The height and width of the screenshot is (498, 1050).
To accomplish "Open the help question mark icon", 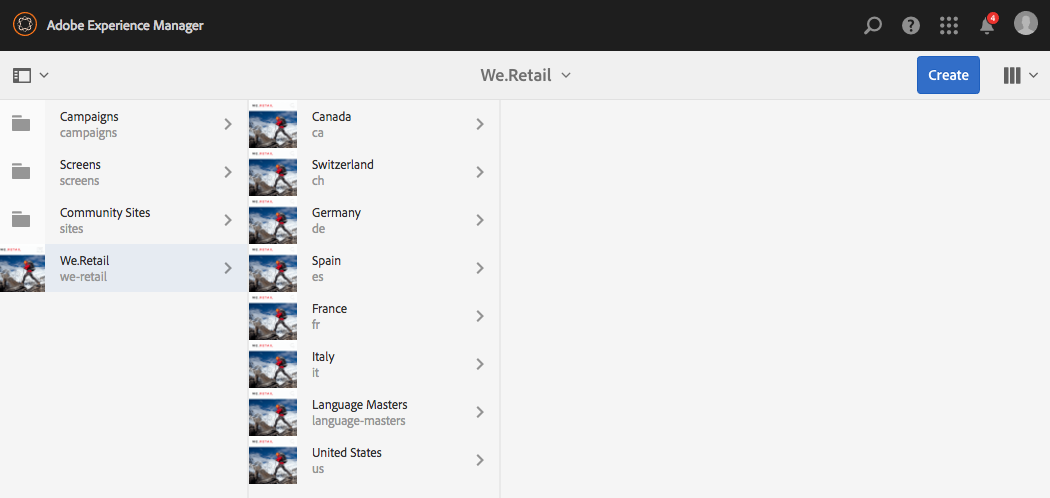I will pyautogui.click(x=911, y=25).
